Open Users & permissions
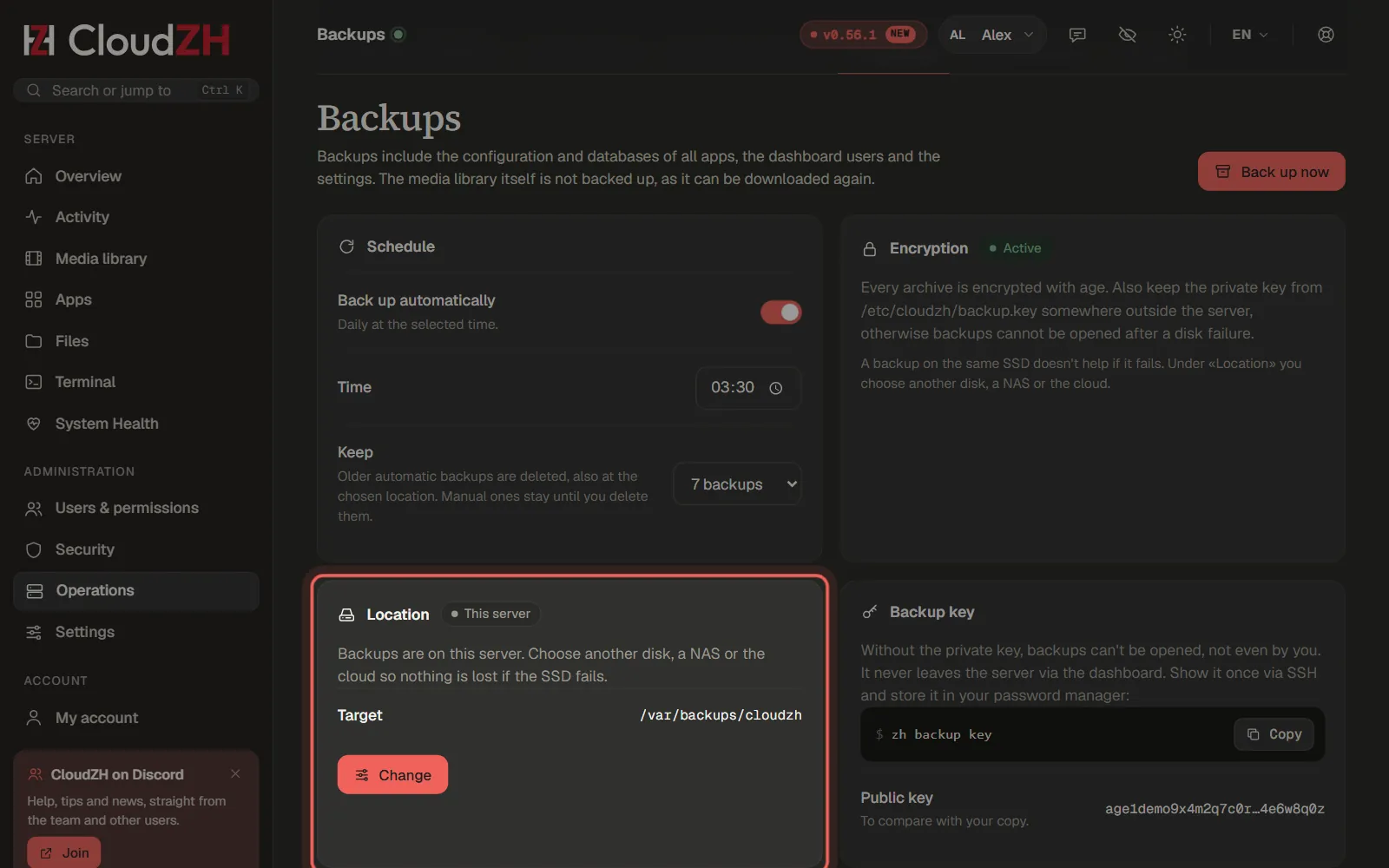The width and height of the screenshot is (1389, 868). (x=136, y=508)
